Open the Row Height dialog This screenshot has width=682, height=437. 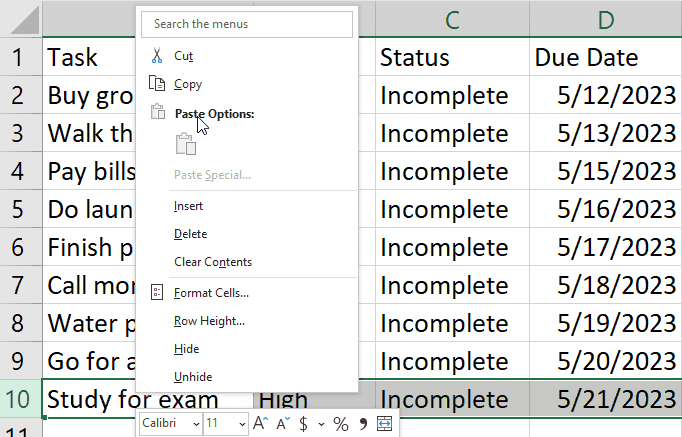point(209,321)
